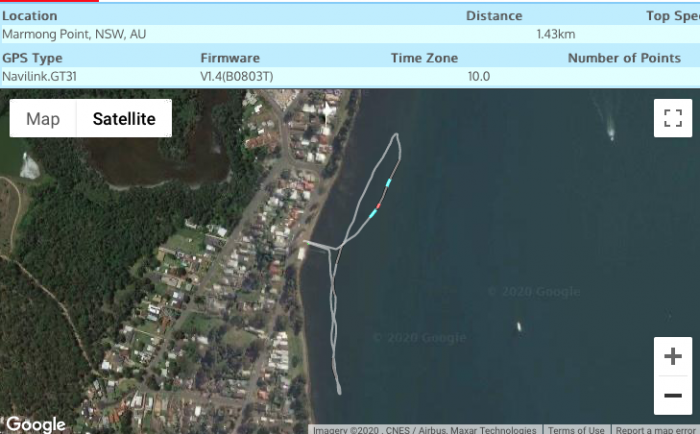Click the Location column header
The height and width of the screenshot is (434, 700).
pyautogui.click(x=30, y=16)
